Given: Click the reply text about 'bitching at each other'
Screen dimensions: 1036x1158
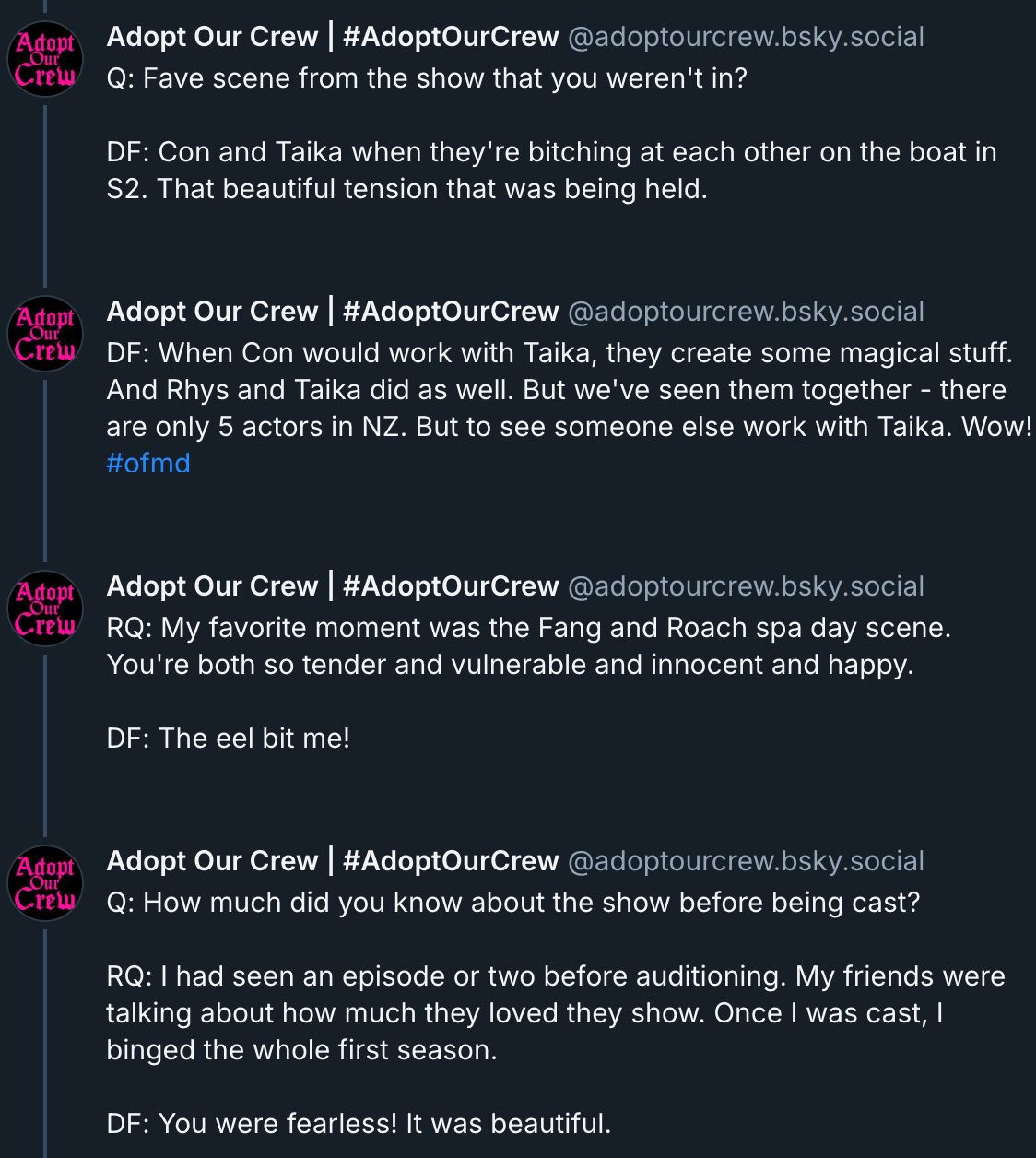Looking at the screenshot, I should 551,171.
